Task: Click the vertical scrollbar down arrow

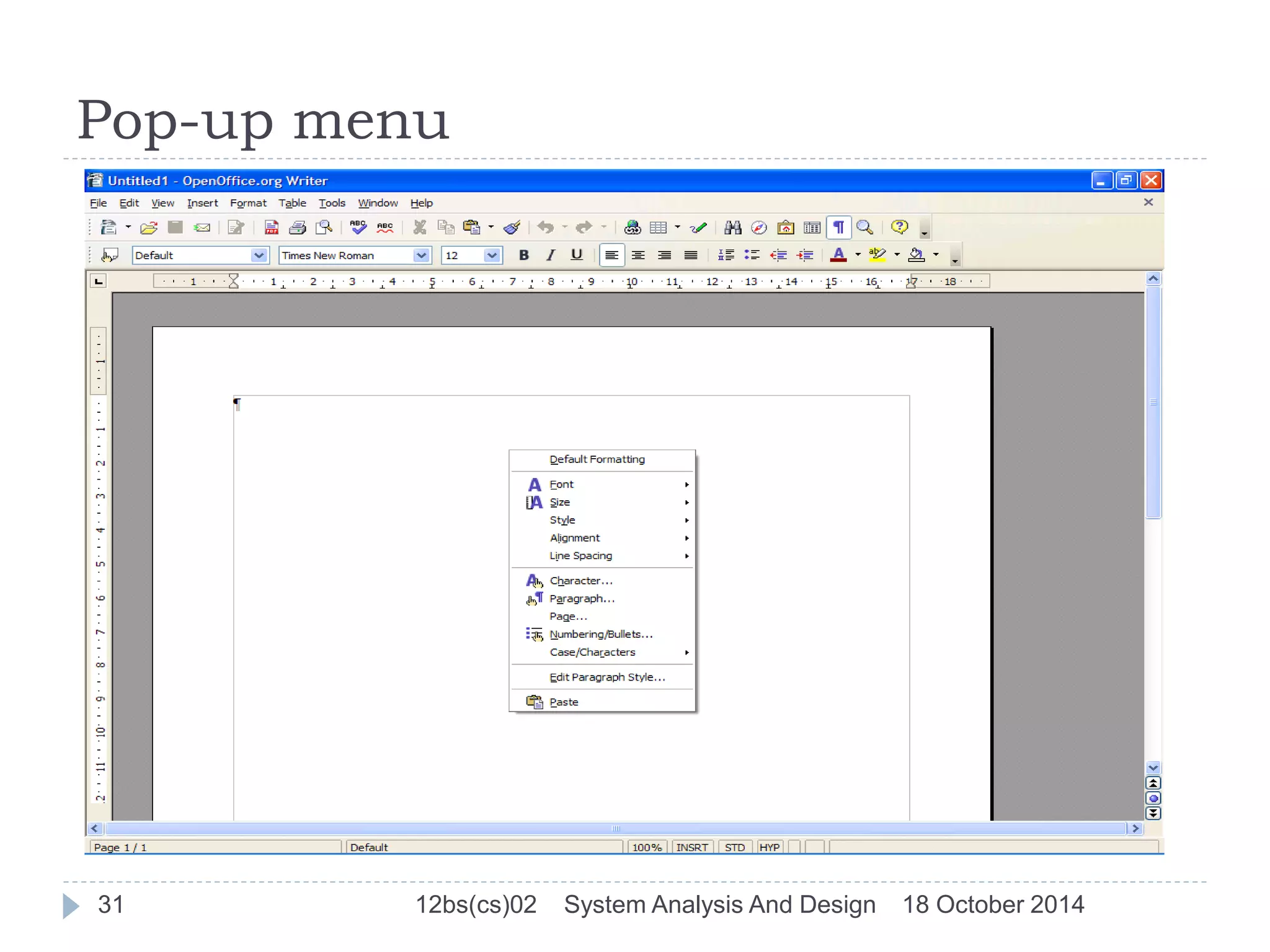Action: point(1153,768)
